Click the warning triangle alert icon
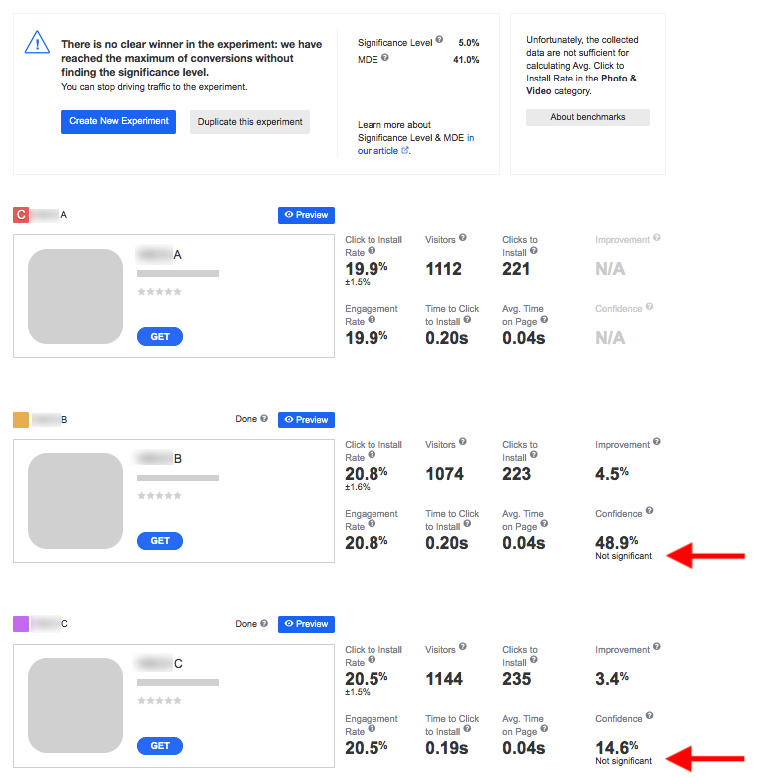The width and height of the screenshot is (761, 778). coord(37,42)
